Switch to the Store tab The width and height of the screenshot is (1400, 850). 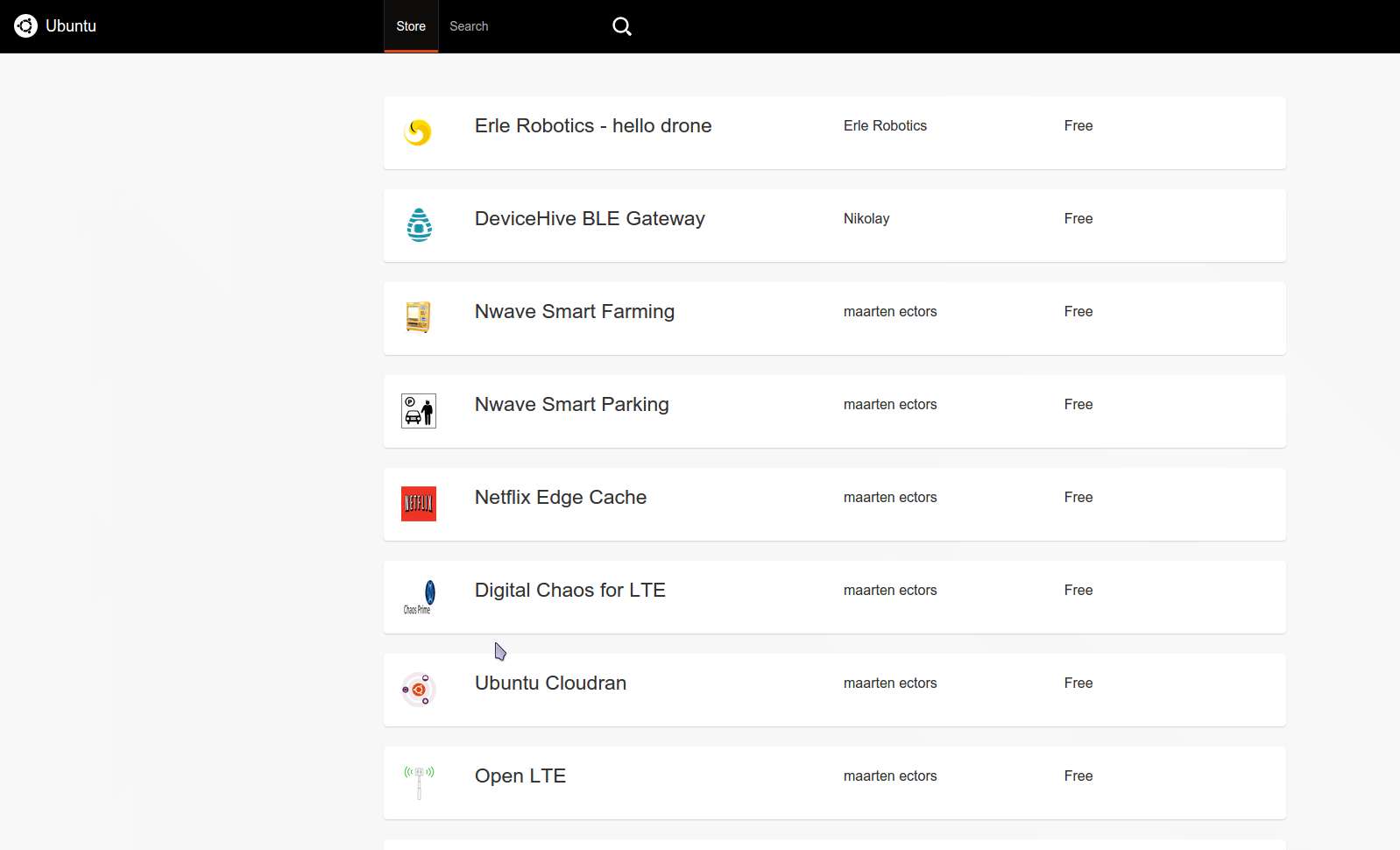[411, 26]
